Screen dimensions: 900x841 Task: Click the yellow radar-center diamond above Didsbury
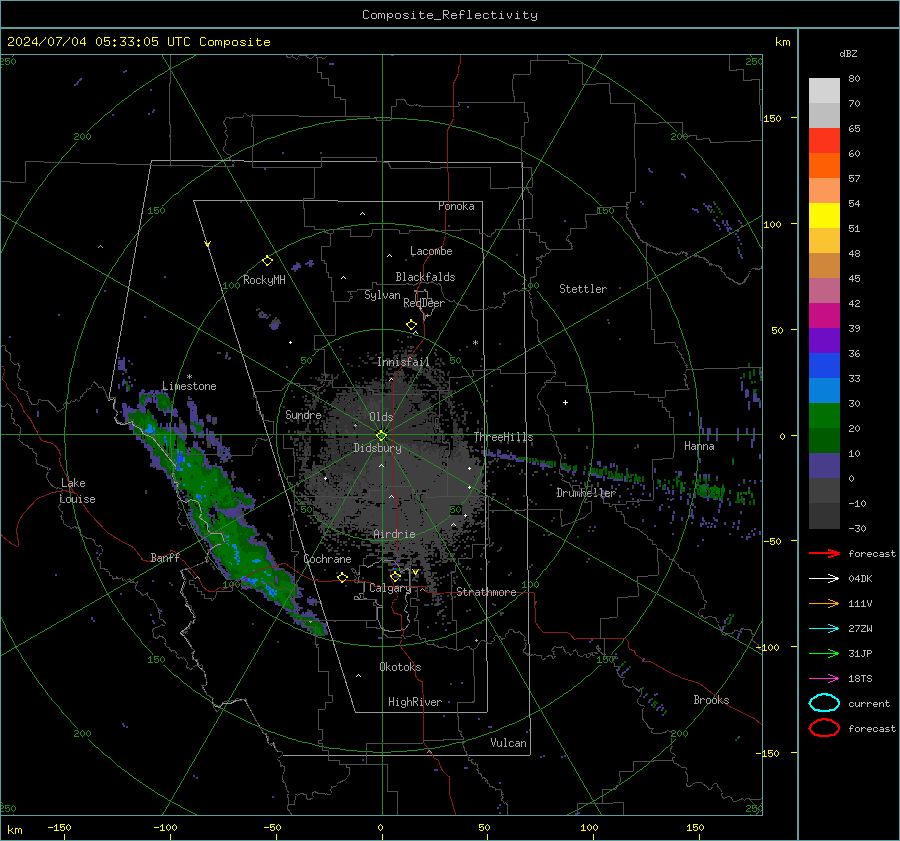[x=381, y=435]
